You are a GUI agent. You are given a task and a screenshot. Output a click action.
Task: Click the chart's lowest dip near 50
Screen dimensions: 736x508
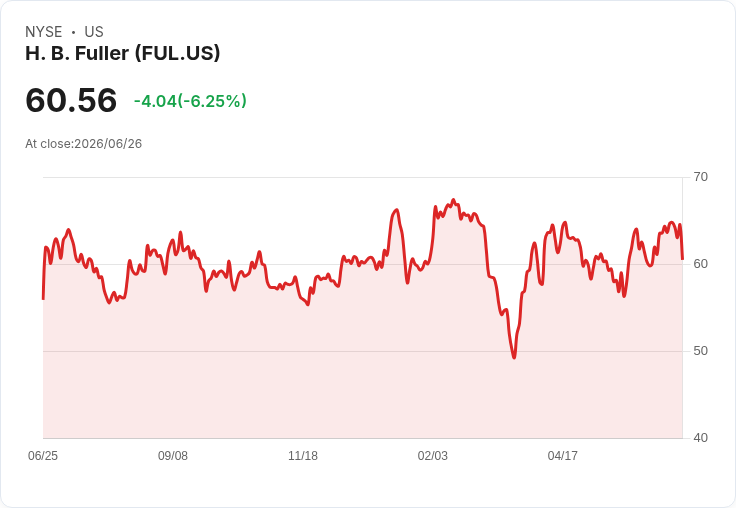[x=514, y=357]
